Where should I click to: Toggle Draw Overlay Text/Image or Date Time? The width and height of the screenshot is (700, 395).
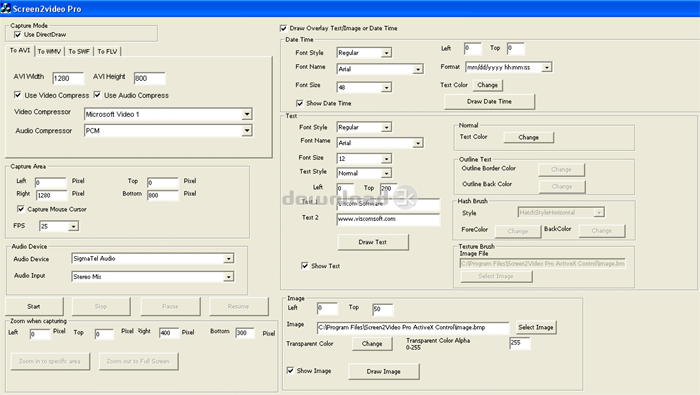pyautogui.click(x=283, y=28)
